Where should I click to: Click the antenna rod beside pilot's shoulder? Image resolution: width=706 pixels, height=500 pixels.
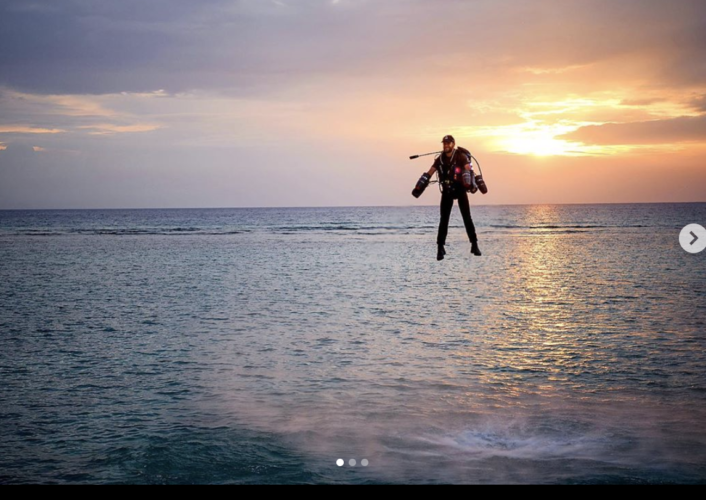coord(424,155)
